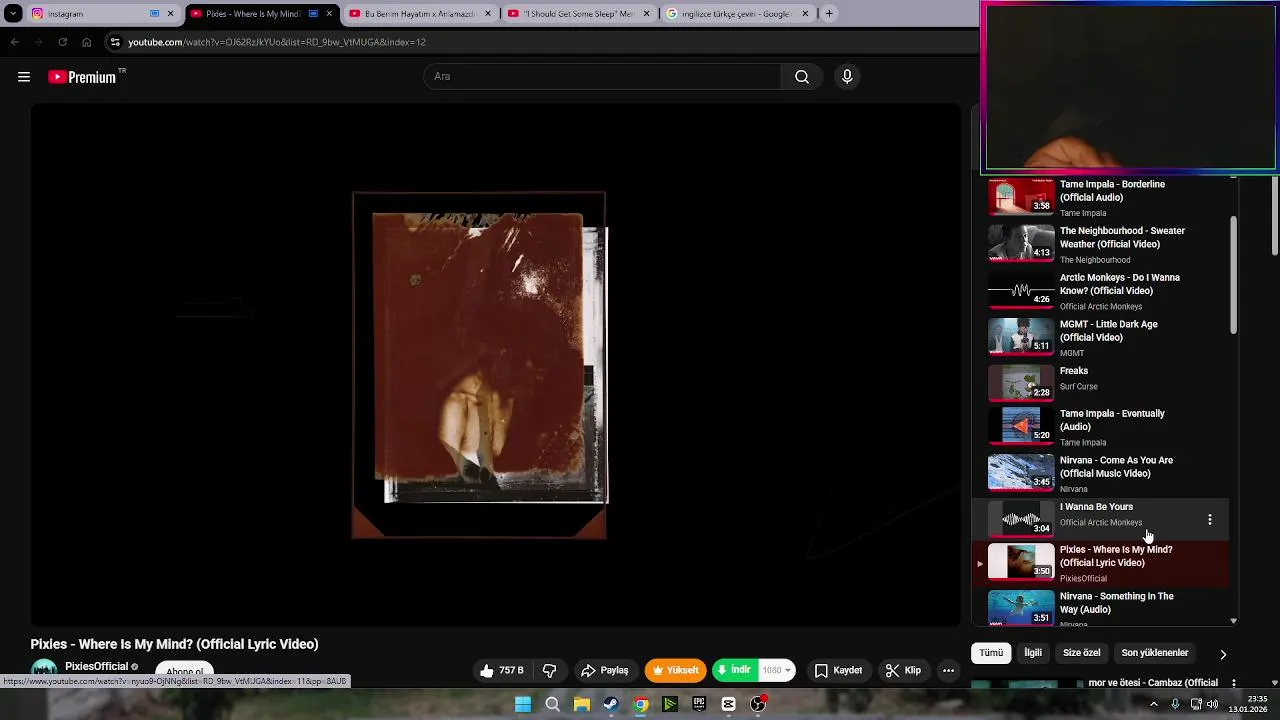The width and height of the screenshot is (1280, 720).
Task: Like the video with 757 B thumbs-up
Action: [502, 670]
